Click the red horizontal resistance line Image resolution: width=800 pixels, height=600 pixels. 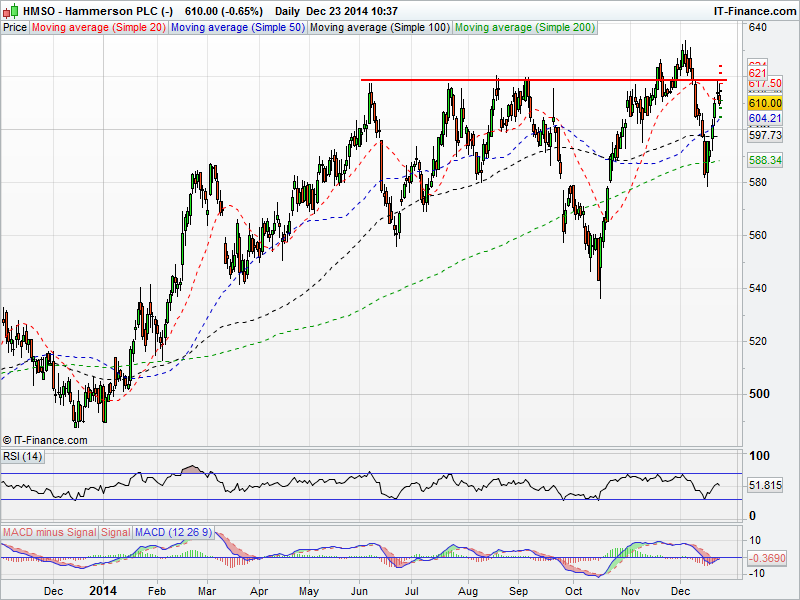pos(540,80)
